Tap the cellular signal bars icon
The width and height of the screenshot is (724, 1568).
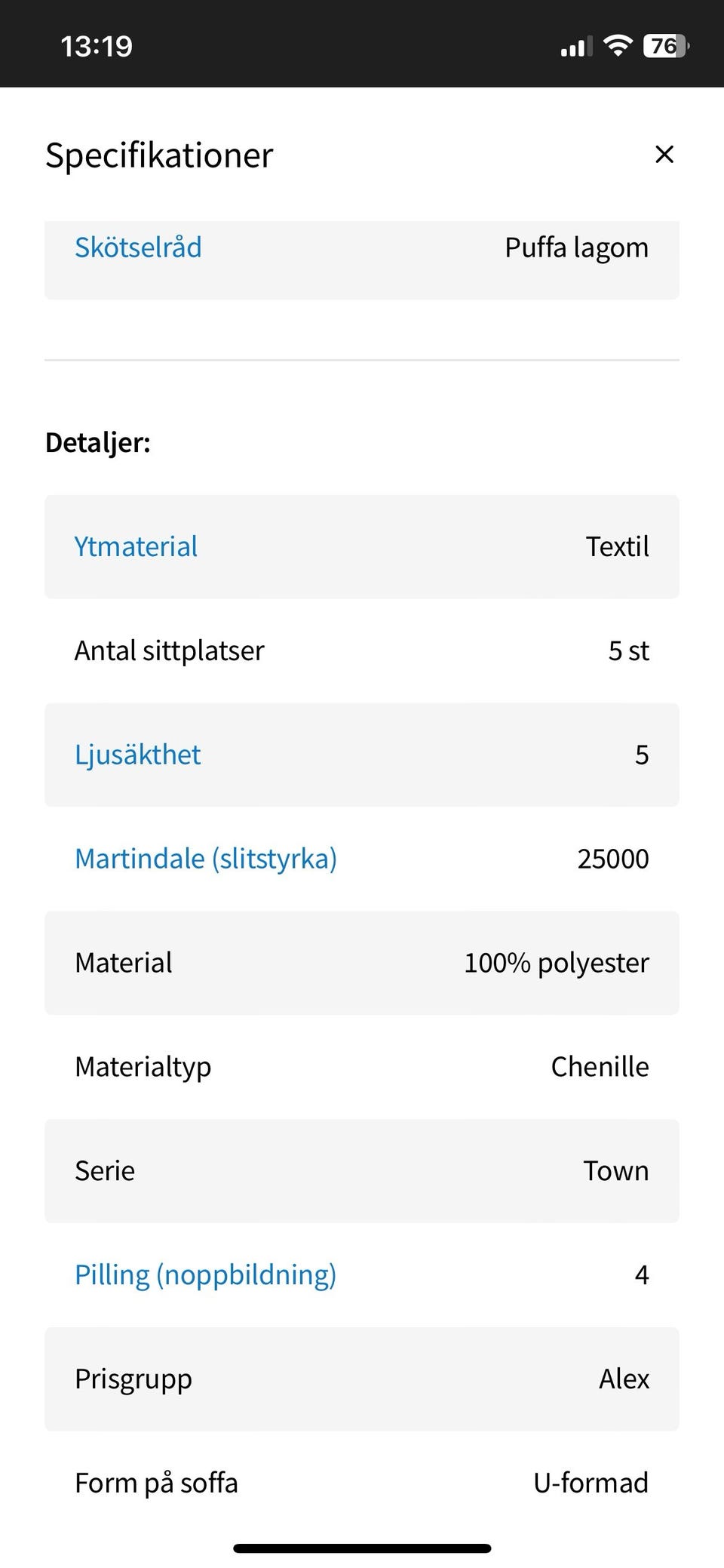click(576, 48)
